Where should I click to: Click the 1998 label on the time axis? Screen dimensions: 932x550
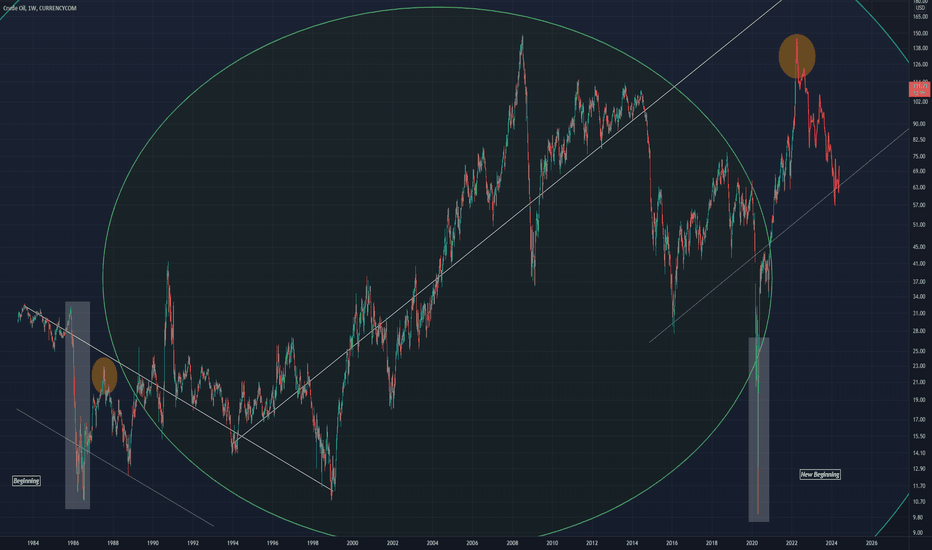coord(313,543)
